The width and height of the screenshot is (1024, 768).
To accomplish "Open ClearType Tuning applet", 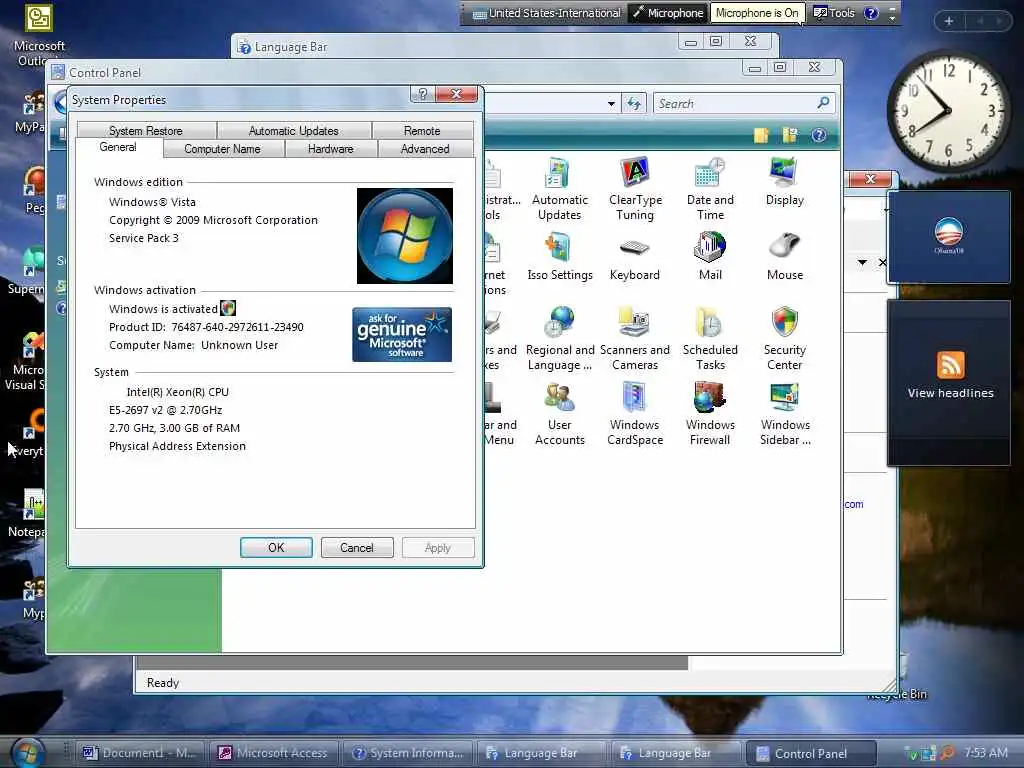I will tap(635, 189).
